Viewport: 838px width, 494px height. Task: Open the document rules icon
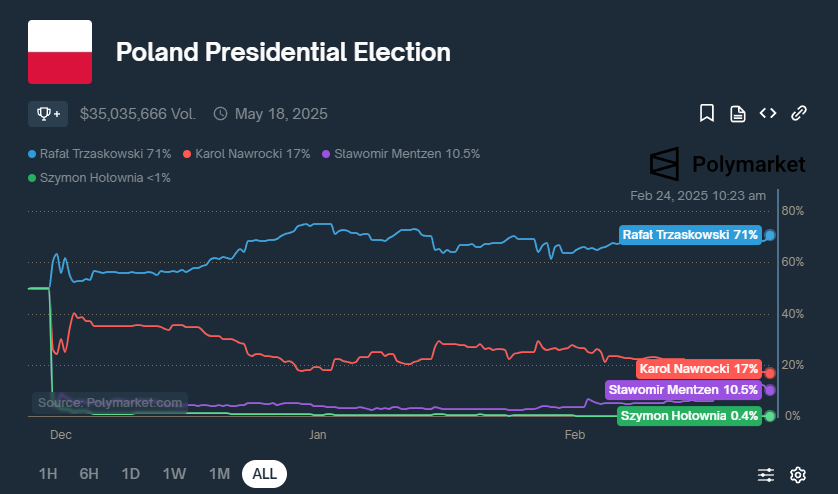[737, 113]
